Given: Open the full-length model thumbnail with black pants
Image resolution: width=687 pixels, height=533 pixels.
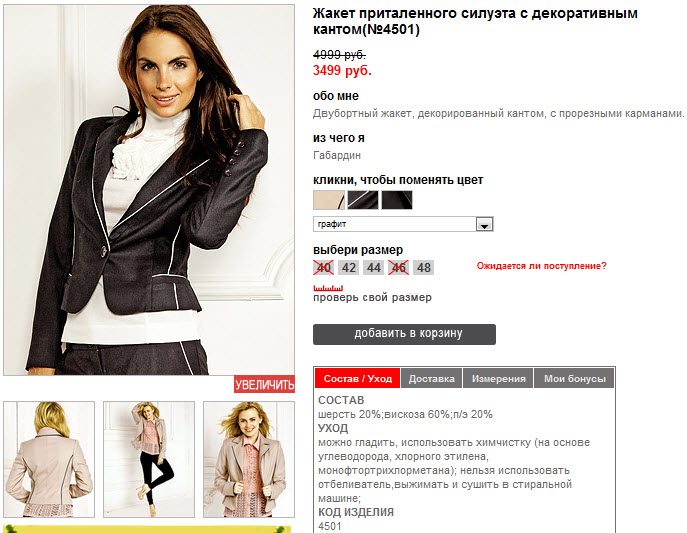Looking at the screenshot, I should [x=149, y=459].
